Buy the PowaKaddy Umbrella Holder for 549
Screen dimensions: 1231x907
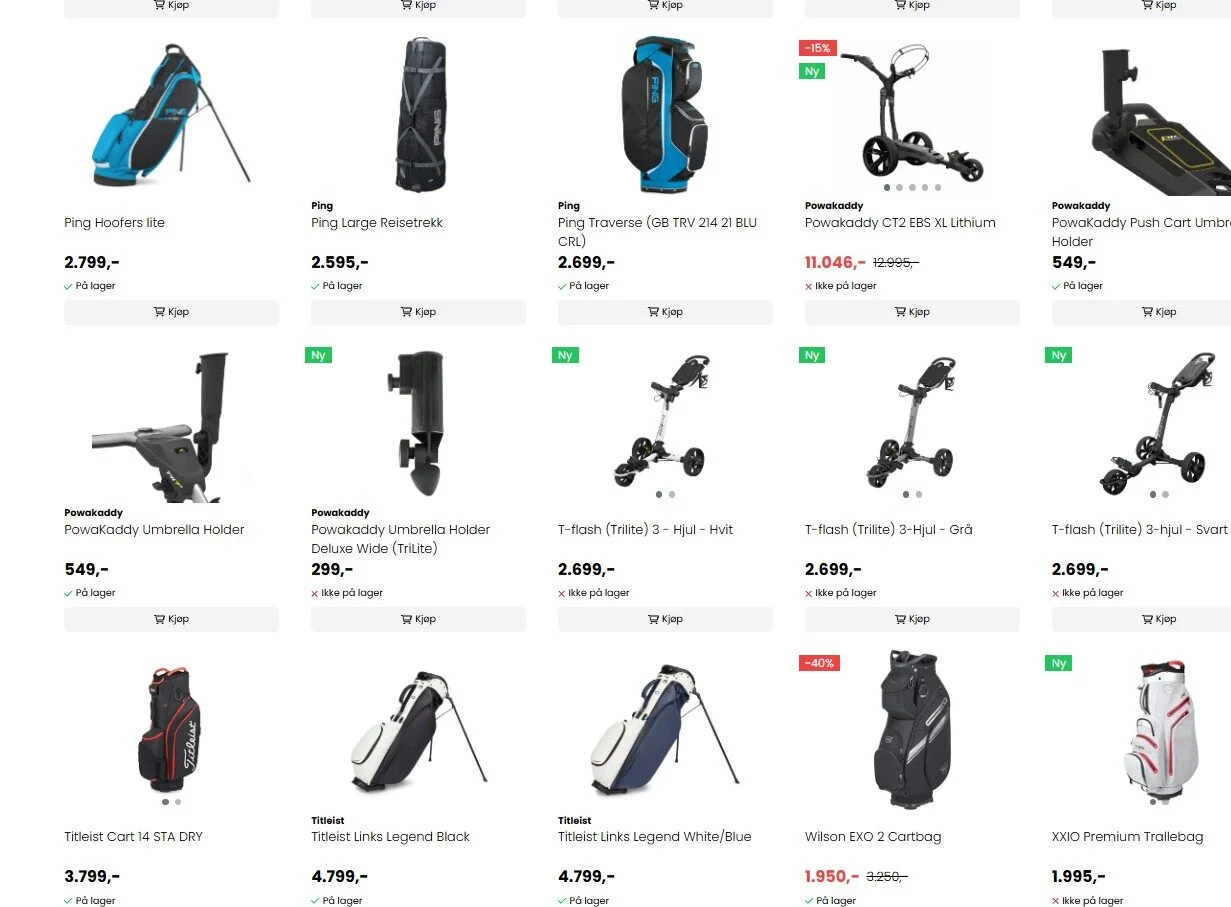tap(171, 619)
